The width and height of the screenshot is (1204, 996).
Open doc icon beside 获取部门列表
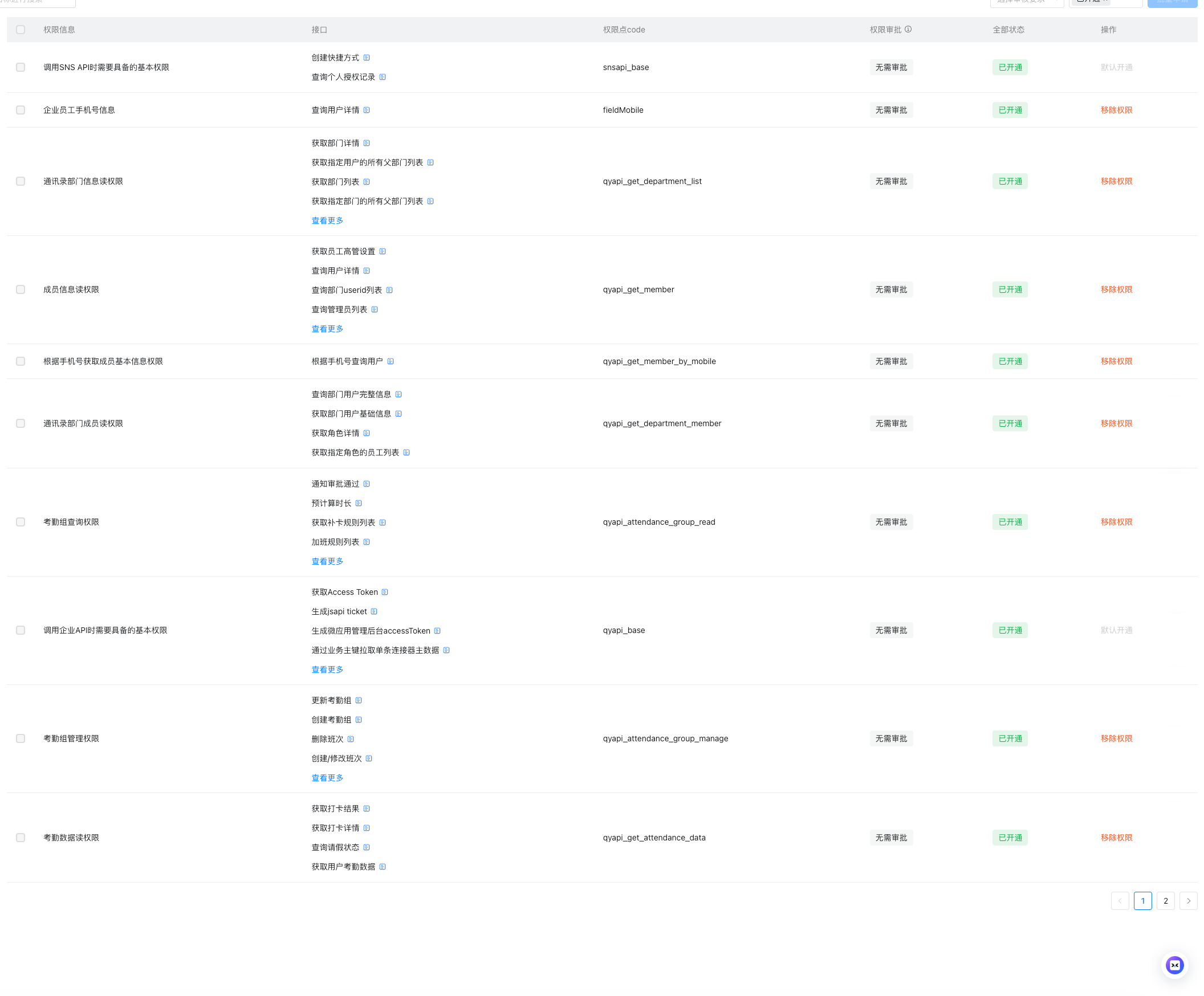367,182
